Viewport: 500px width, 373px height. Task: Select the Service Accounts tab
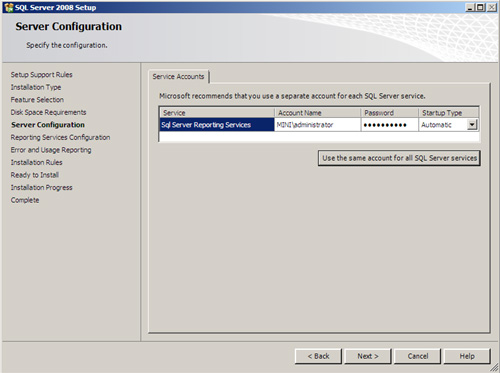[178, 77]
